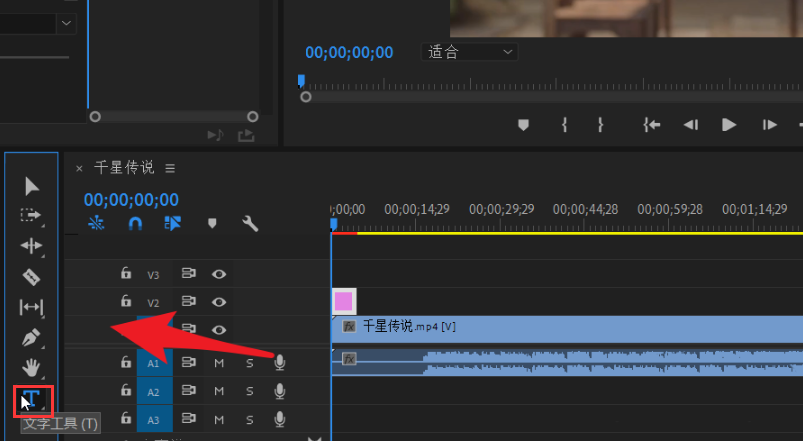Mute the A2 track
Viewport: 803px width, 441px height.
click(219, 391)
